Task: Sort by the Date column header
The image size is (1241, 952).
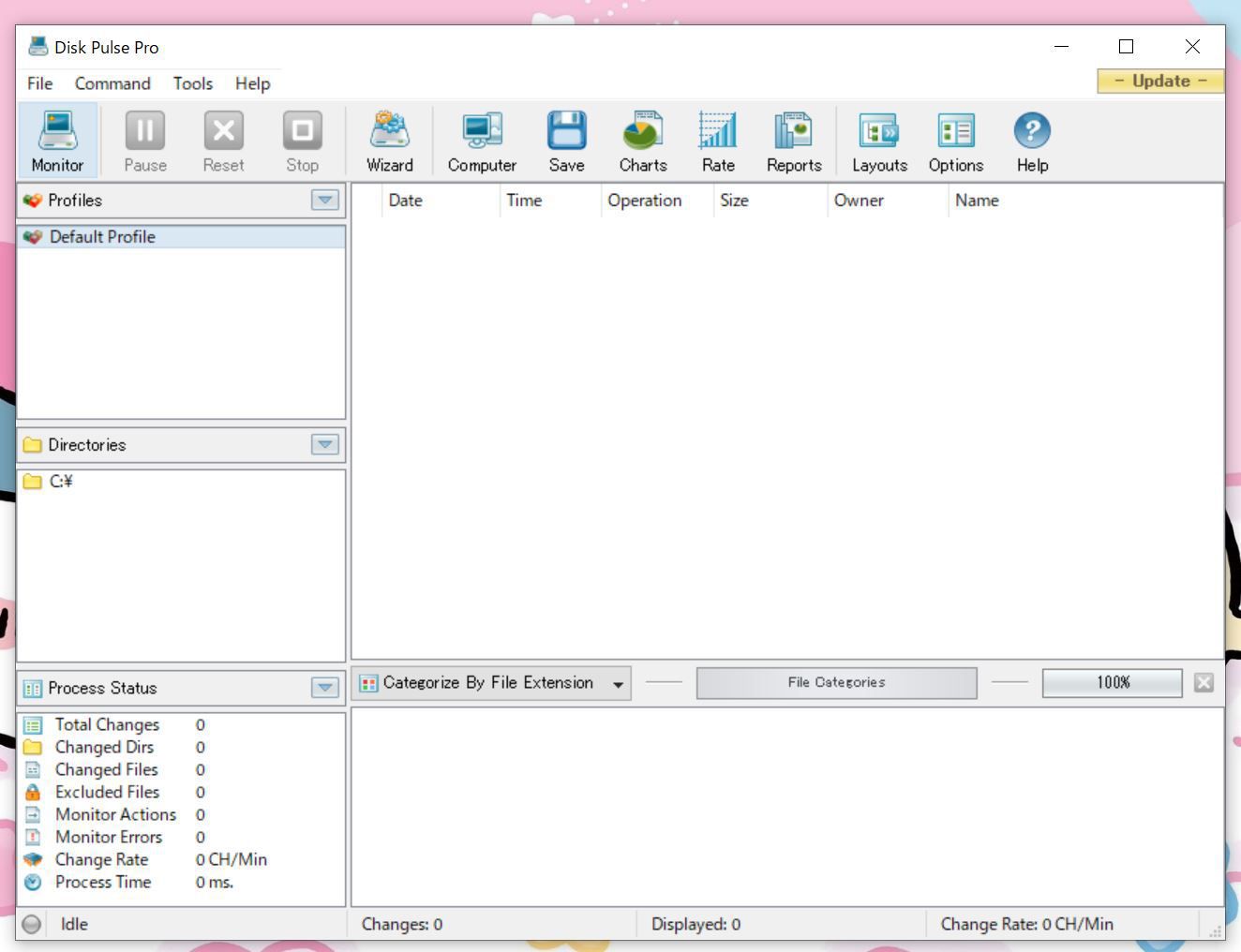Action: click(441, 201)
